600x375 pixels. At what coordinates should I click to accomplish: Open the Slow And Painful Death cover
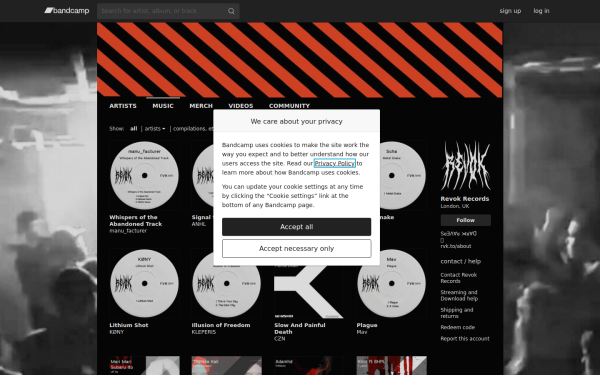tap(309, 292)
